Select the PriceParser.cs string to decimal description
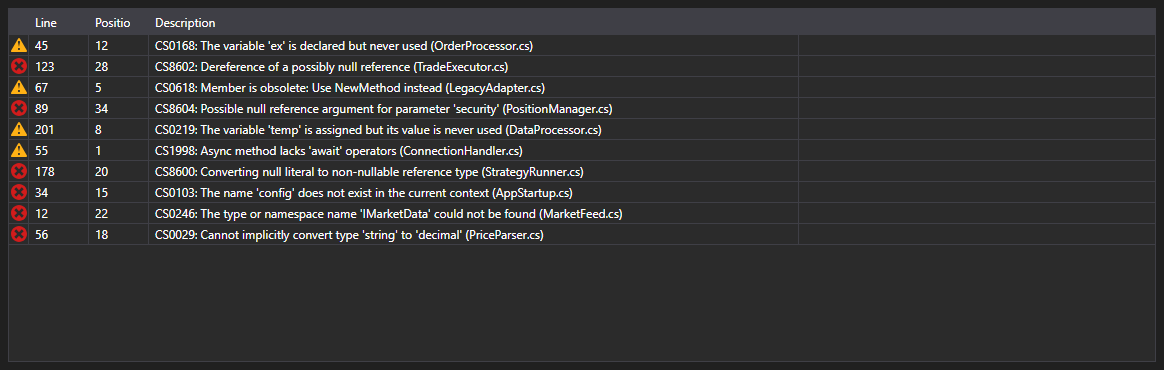 (x=349, y=235)
